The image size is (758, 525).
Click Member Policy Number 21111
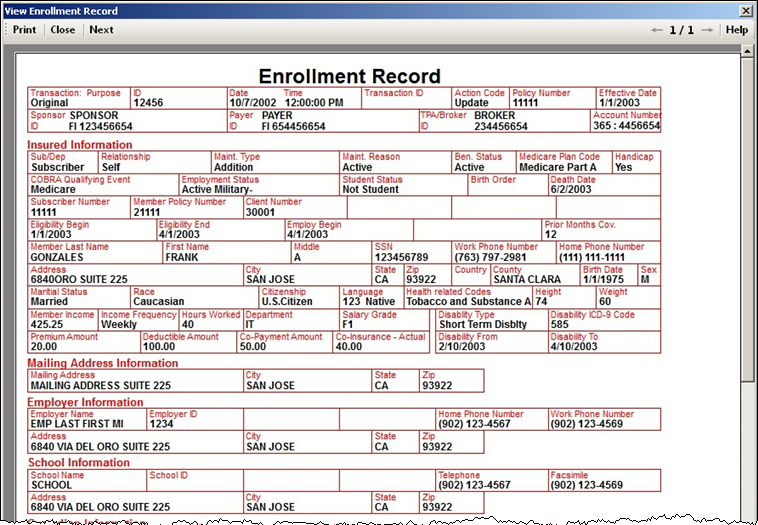(146, 212)
